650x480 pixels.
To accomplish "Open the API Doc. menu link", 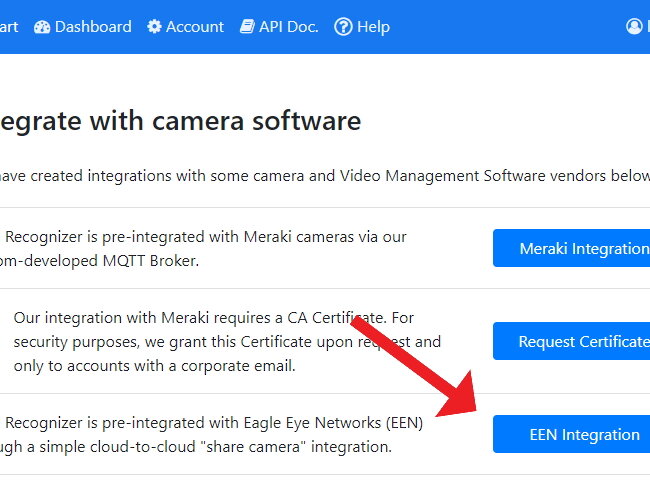I will 279,27.
